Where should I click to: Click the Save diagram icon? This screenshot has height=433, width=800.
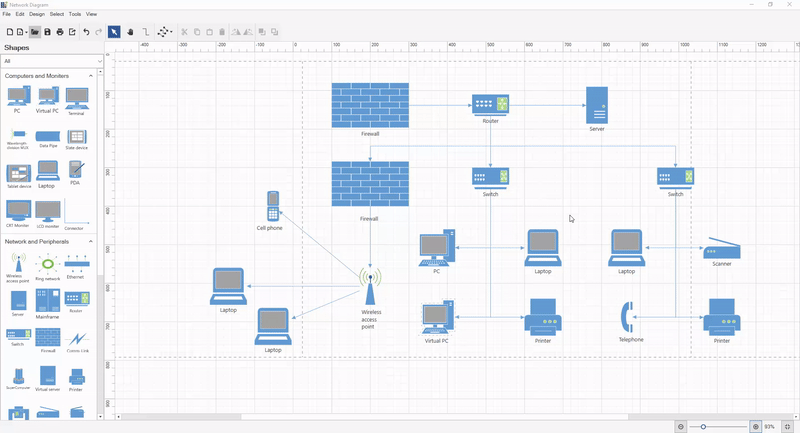click(x=47, y=32)
